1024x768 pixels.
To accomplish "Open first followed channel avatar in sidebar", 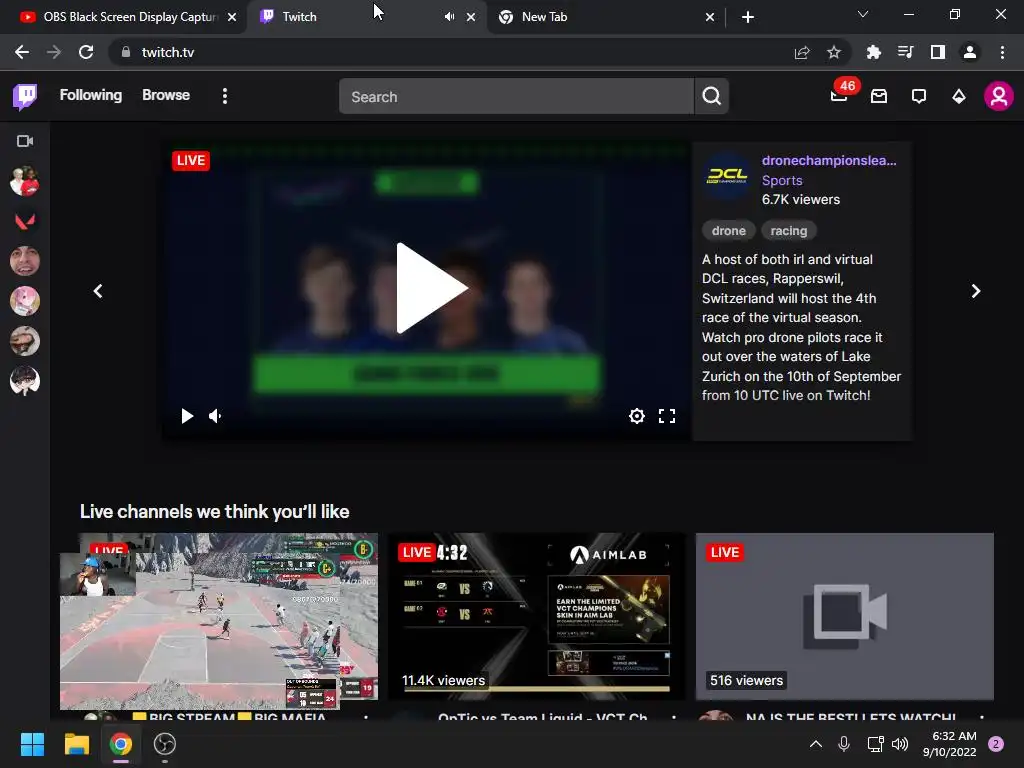I will 25,182.
